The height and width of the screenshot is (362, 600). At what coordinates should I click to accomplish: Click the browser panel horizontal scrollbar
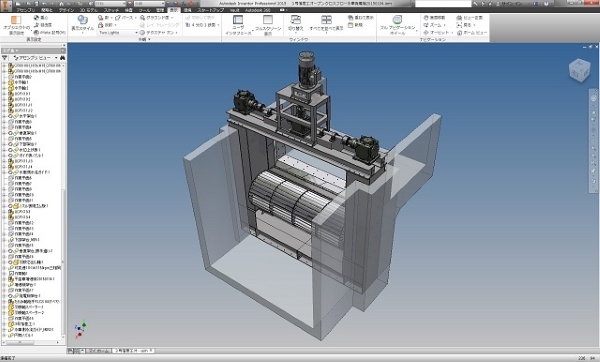click(x=32, y=342)
